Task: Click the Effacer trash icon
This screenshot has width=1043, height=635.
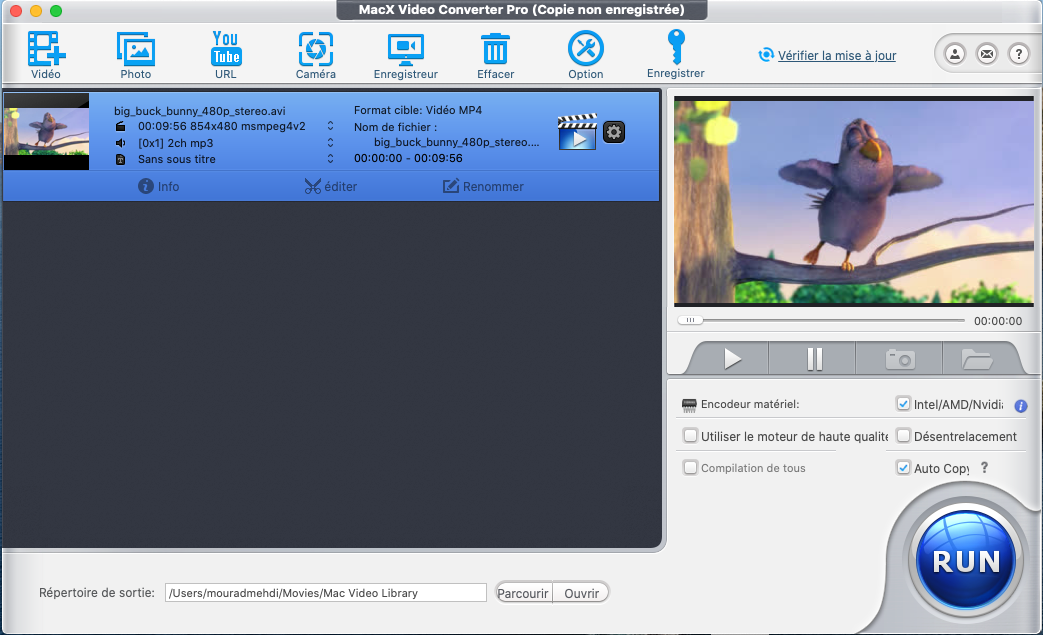Action: 496,54
